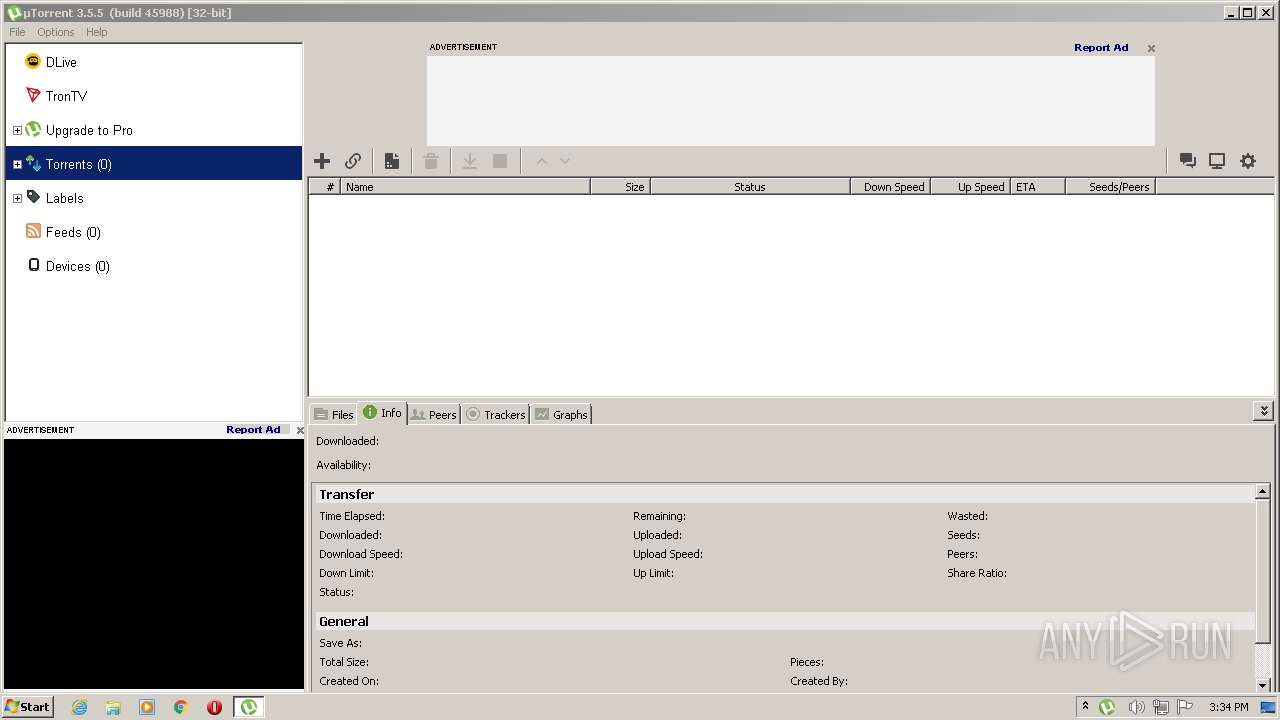Click the uTorrent taskbar button
The width and height of the screenshot is (1280, 720).
pyautogui.click(x=248, y=707)
